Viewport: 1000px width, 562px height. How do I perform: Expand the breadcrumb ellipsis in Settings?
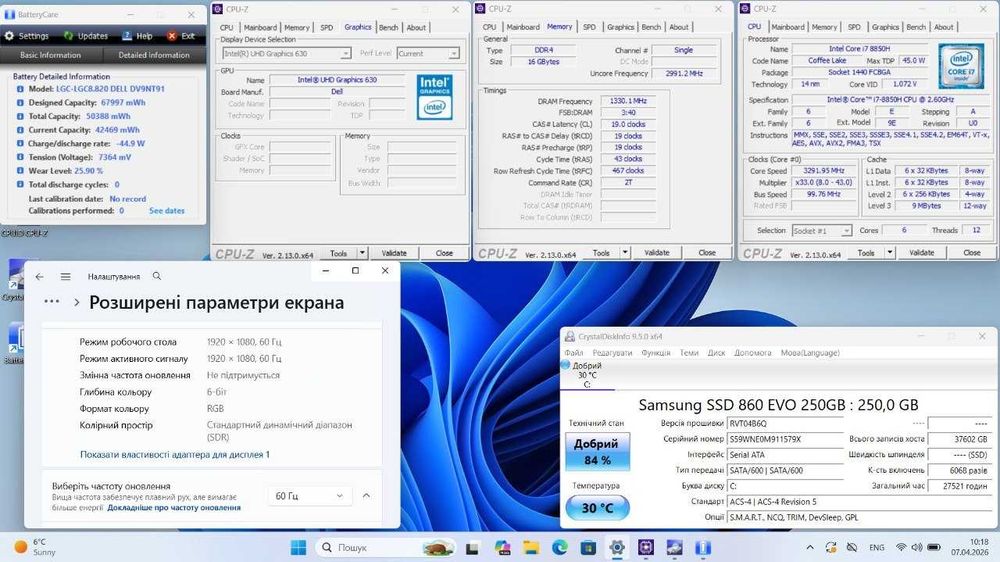(x=52, y=302)
